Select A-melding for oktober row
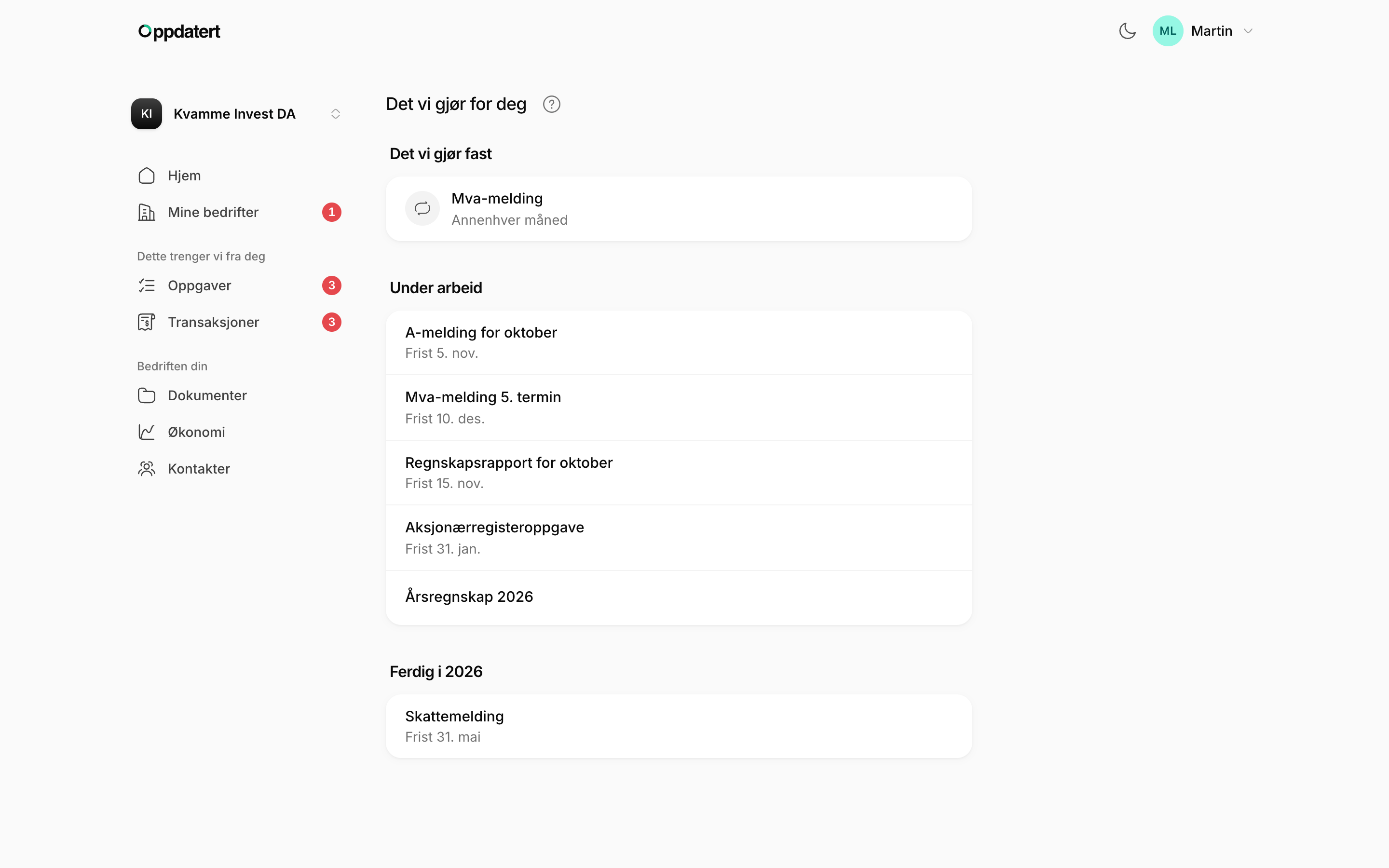Image resolution: width=1389 pixels, height=868 pixels. click(x=679, y=343)
